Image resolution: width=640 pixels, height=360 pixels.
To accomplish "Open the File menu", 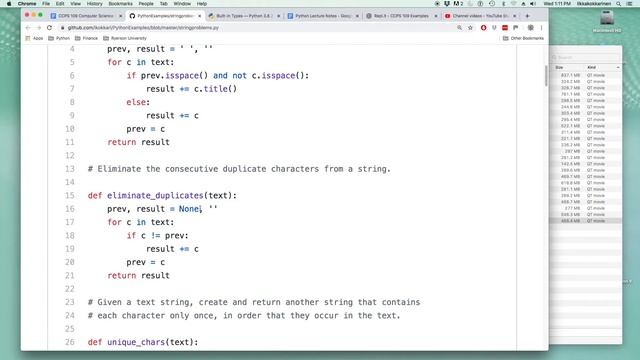I will point(46,4).
